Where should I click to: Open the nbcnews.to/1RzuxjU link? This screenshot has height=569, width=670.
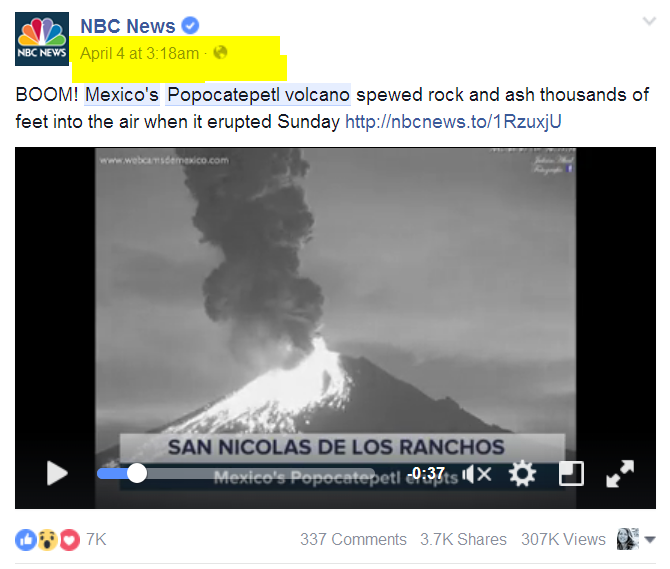coord(453,122)
